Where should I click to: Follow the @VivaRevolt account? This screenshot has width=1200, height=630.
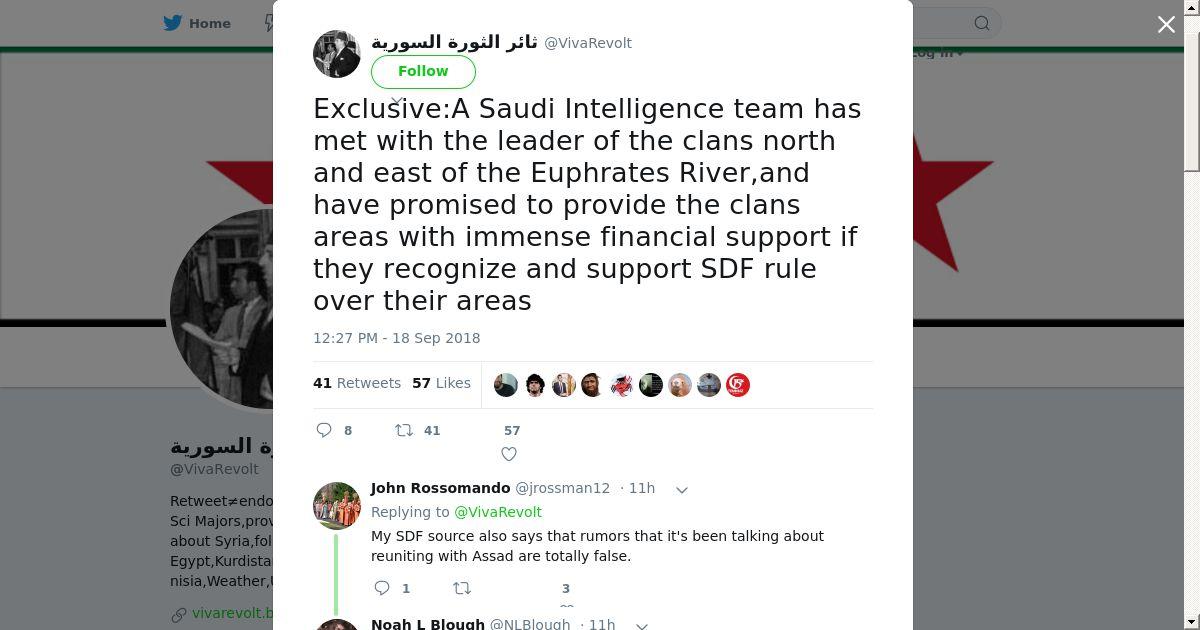pos(423,71)
